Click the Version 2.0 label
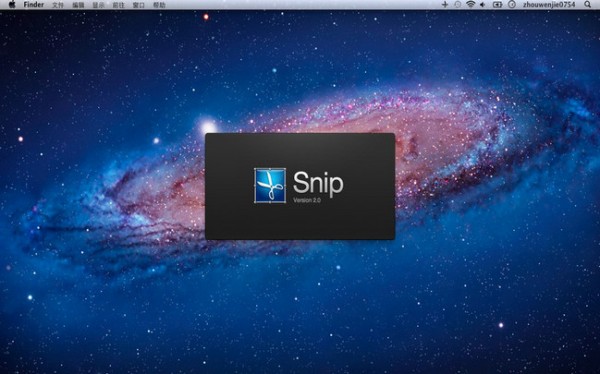 pos(307,200)
